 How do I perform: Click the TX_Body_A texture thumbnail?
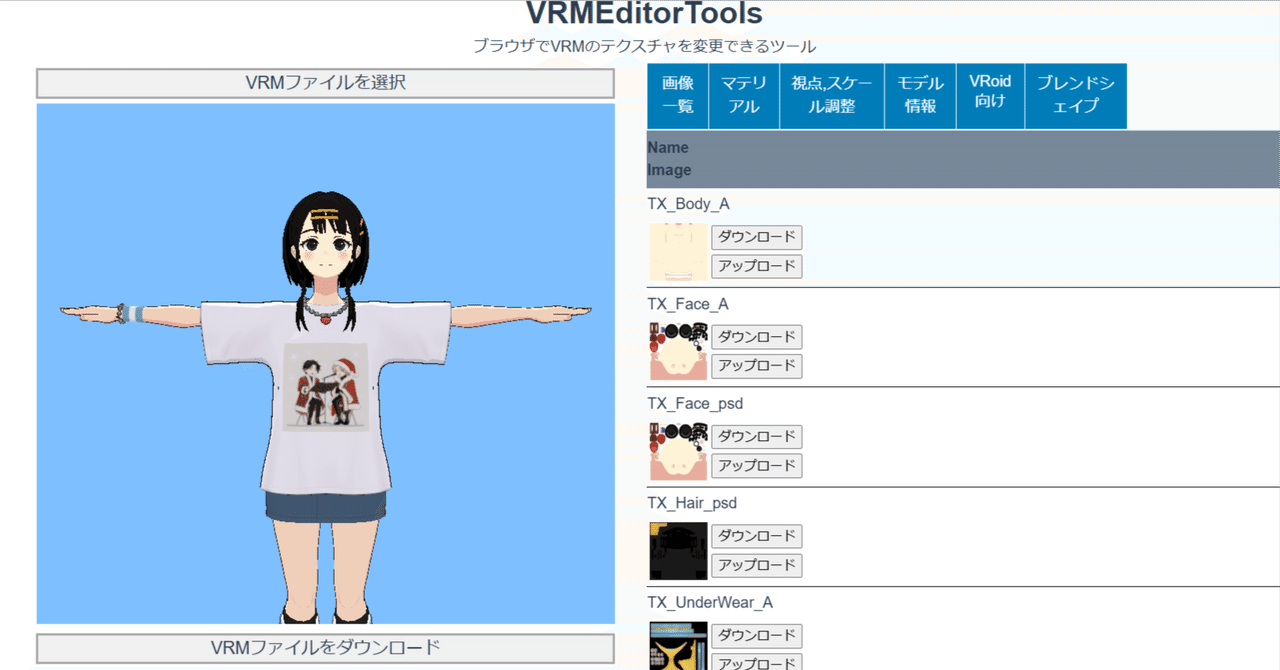pyautogui.click(x=676, y=252)
